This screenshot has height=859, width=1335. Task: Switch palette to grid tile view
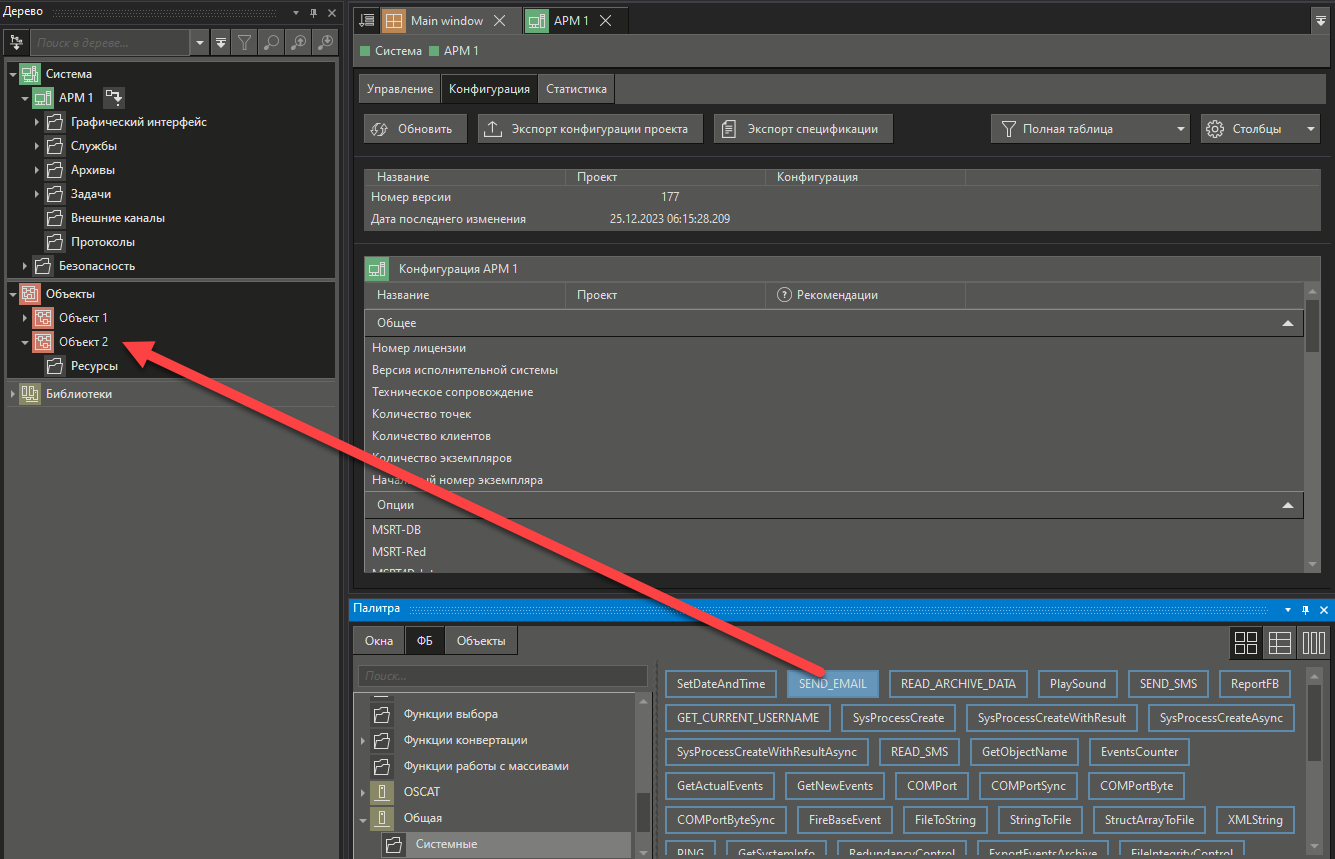tap(1246, 643)
